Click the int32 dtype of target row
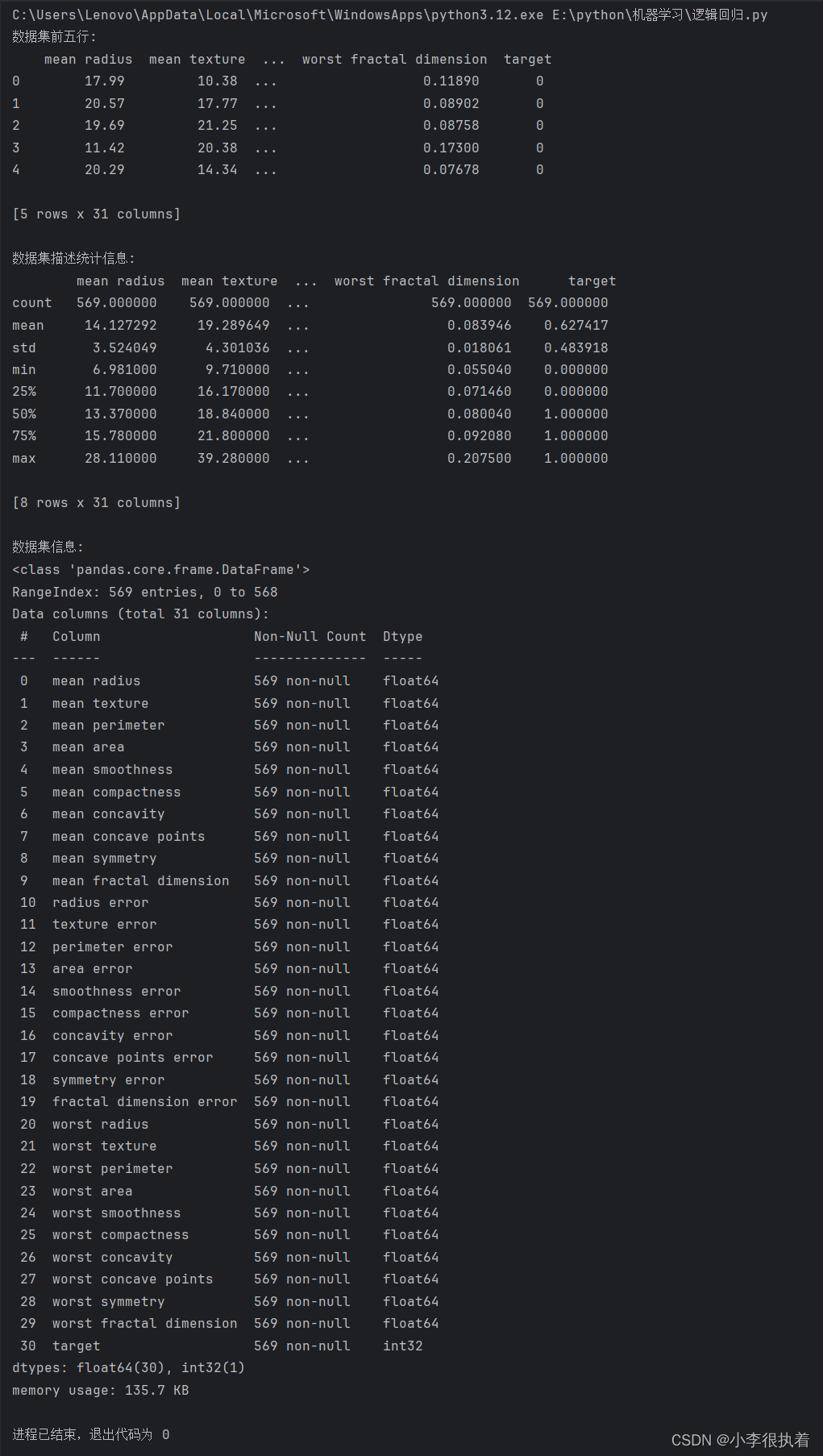 [402, 1346]
